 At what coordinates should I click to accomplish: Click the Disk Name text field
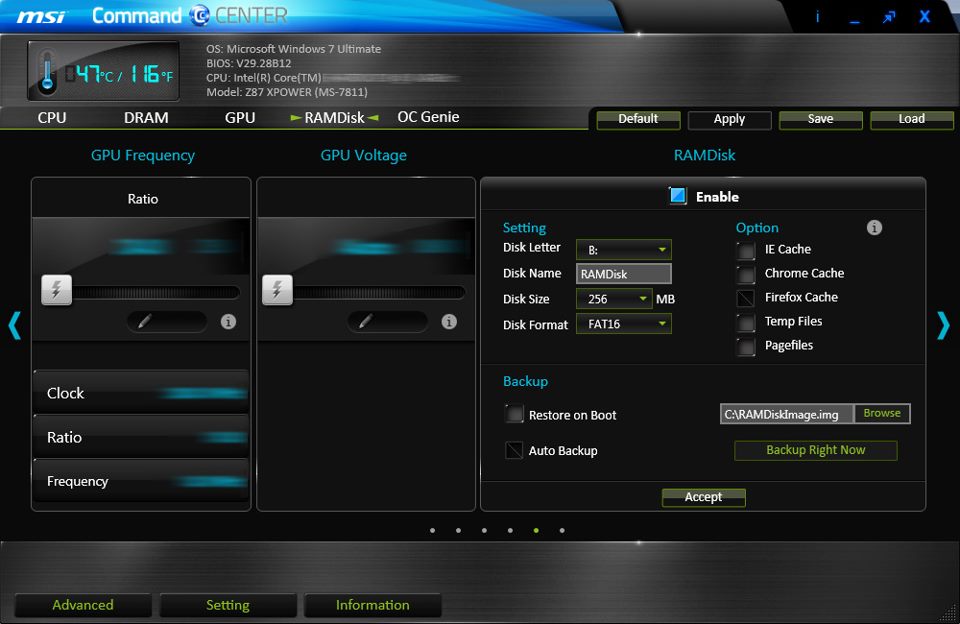pyautogui.click(x=624, y=274)
